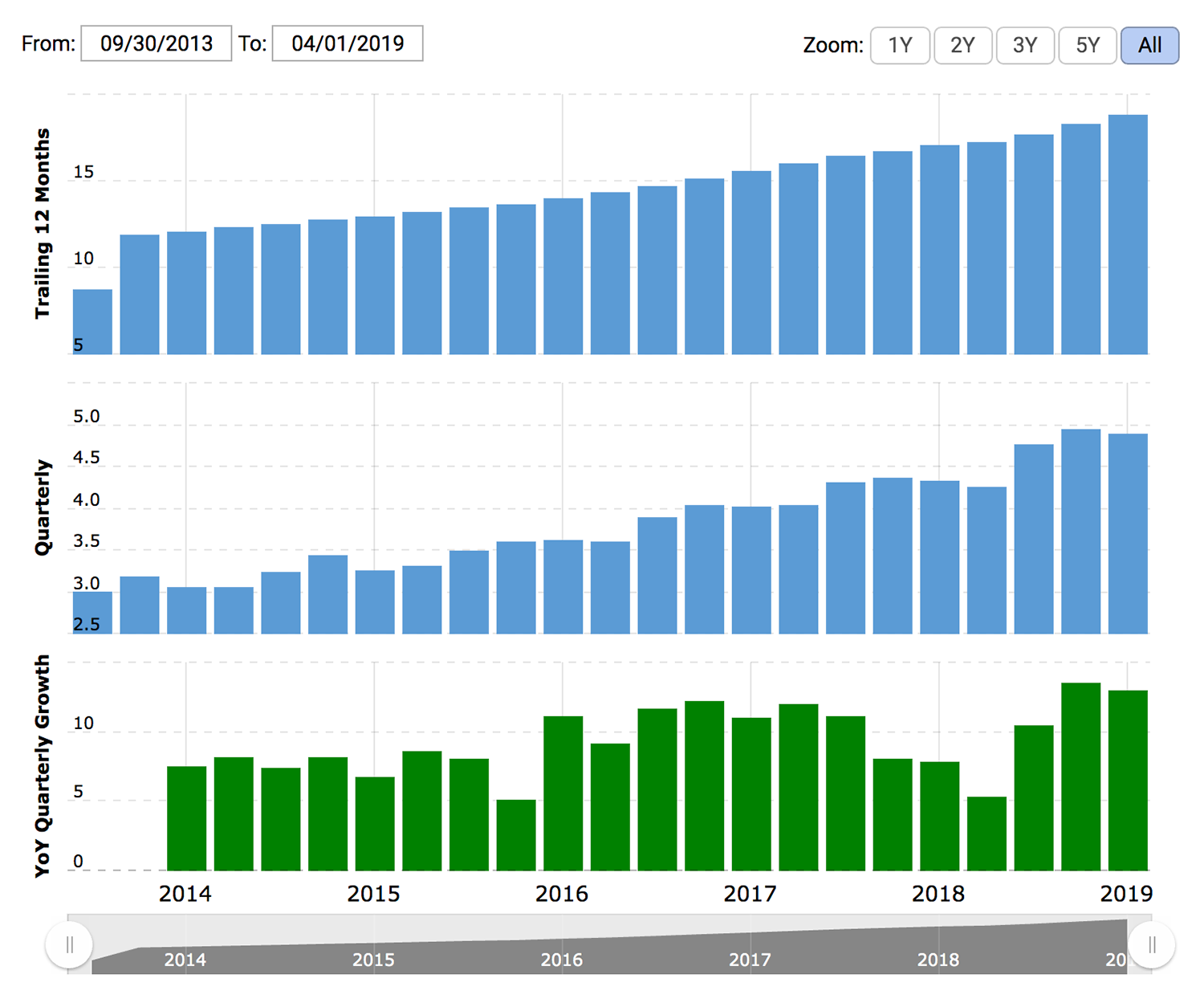Click the 5.0 tick on Quarterly chart
This screenshot has height=1007, width=1204.
click(x=87, y=417)
